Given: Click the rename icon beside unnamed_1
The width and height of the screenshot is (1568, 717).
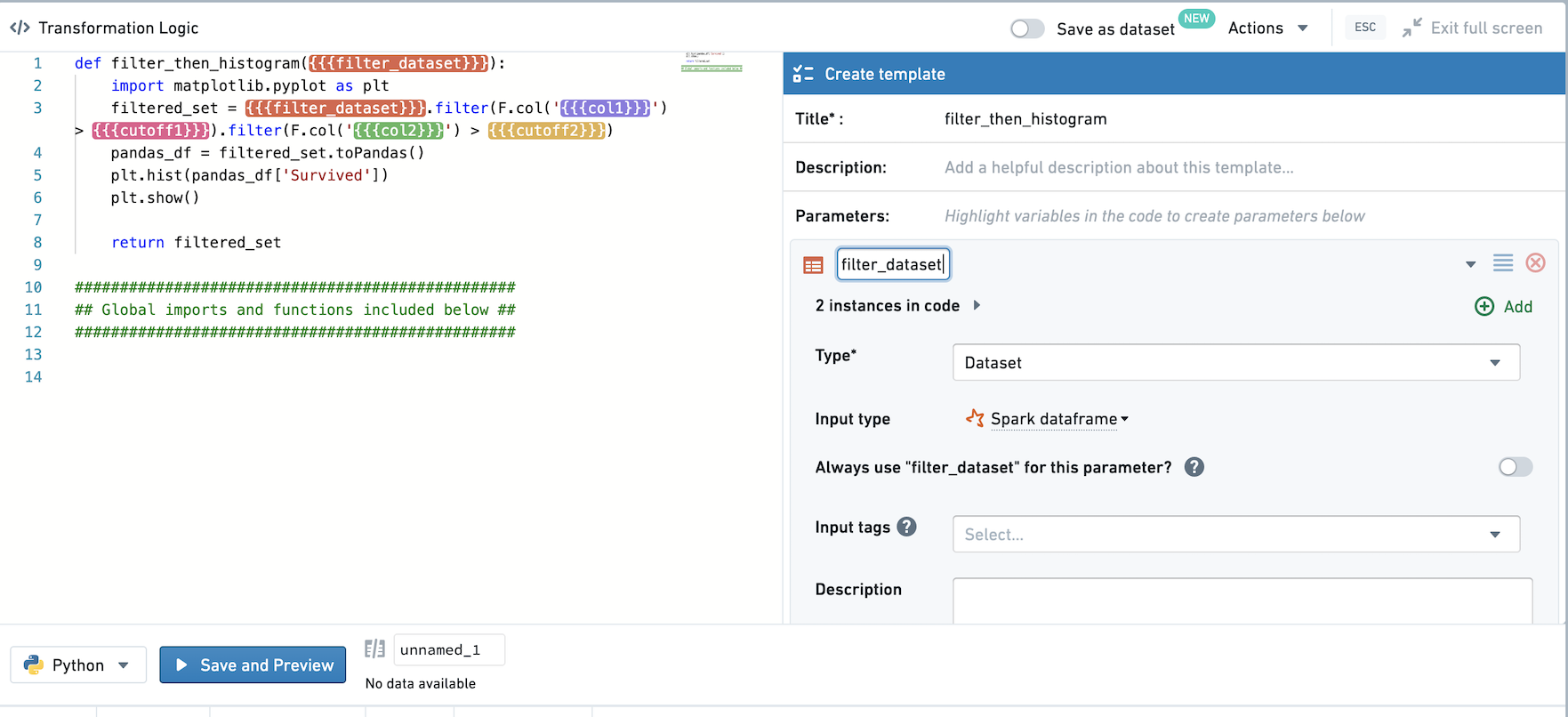Looking at the screenshot, I should [374, 649].
